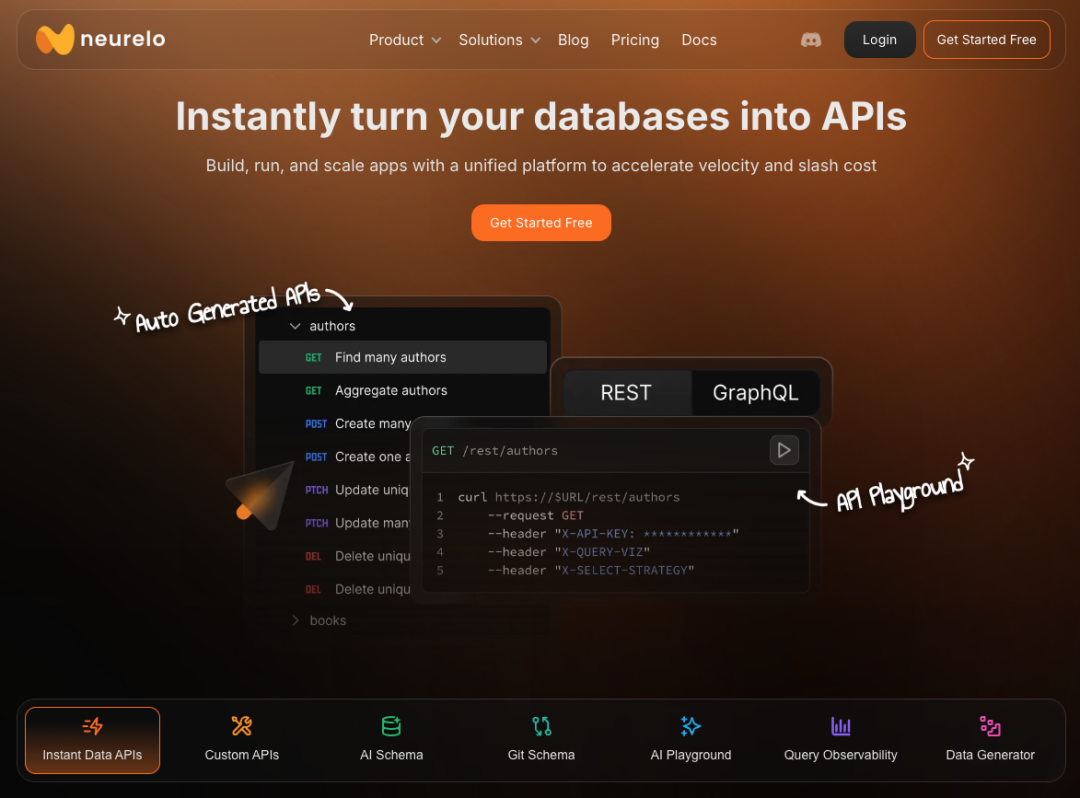Click the X-QUERY-VIZ header line
Screen dimensions: 1080x798
tap(569, 552)
